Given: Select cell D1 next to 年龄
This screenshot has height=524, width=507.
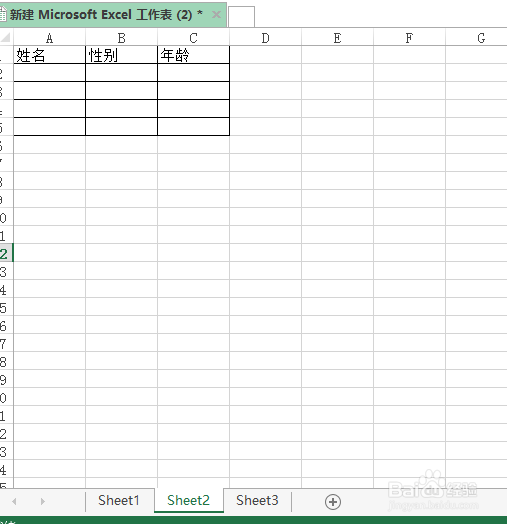Looking at the screenshot, I should click(x=265, y=55).
